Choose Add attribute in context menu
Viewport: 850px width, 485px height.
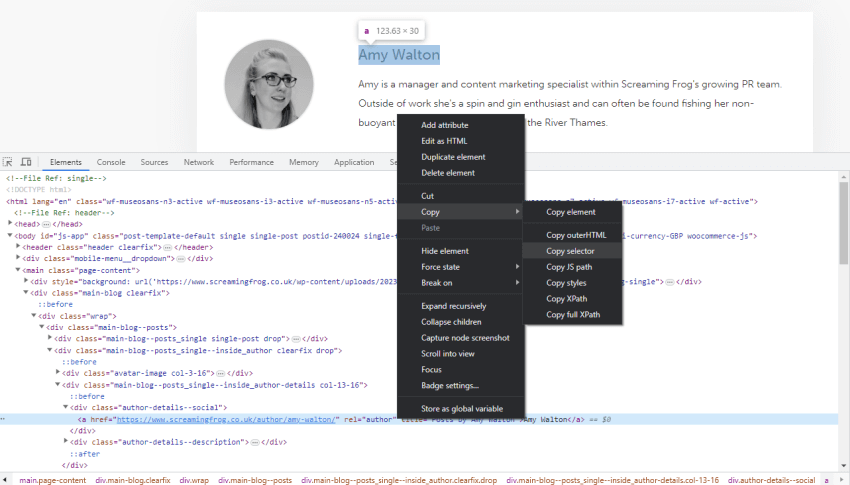(x=461, y=125)
